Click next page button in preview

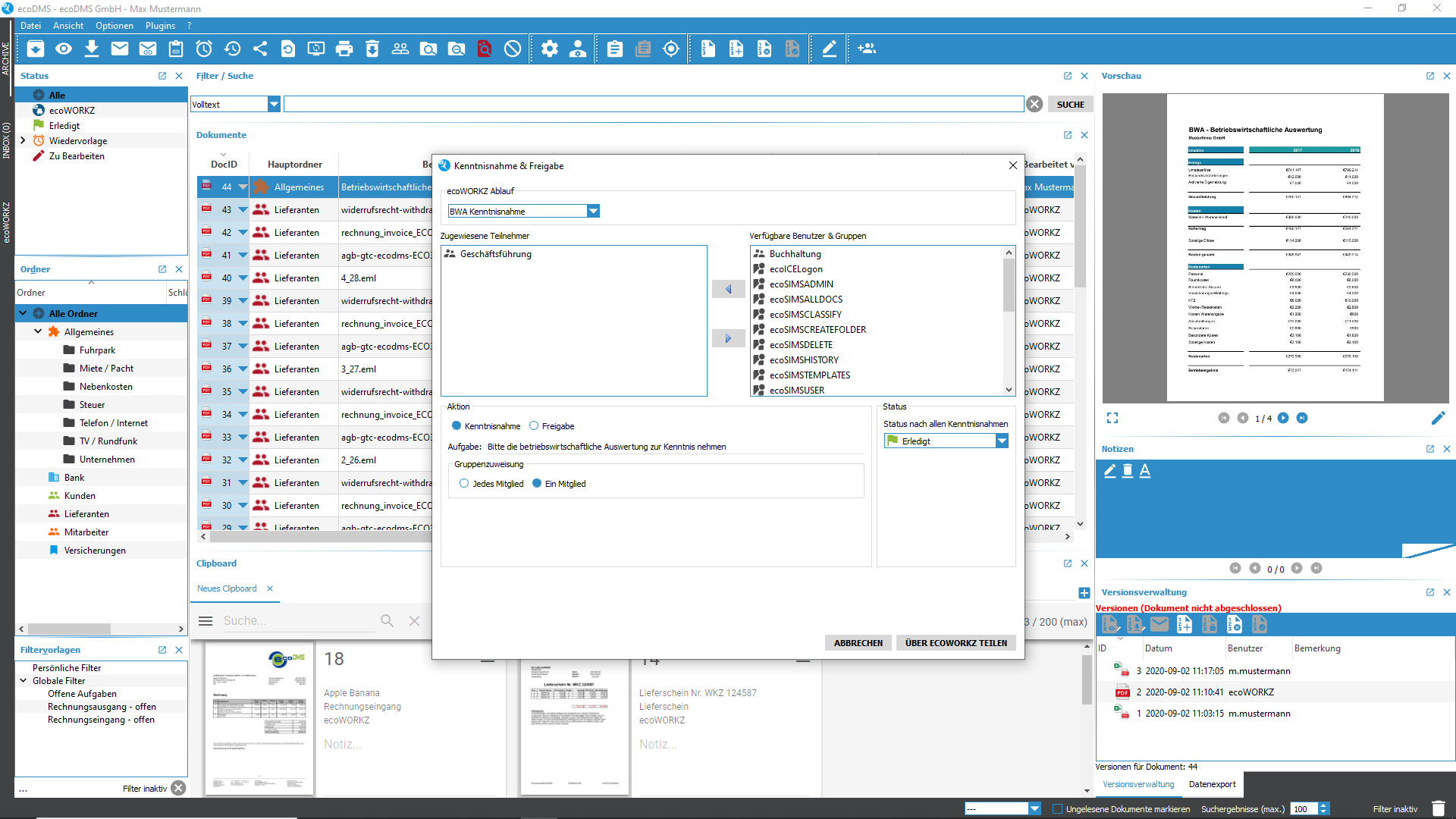point(1283,418)
